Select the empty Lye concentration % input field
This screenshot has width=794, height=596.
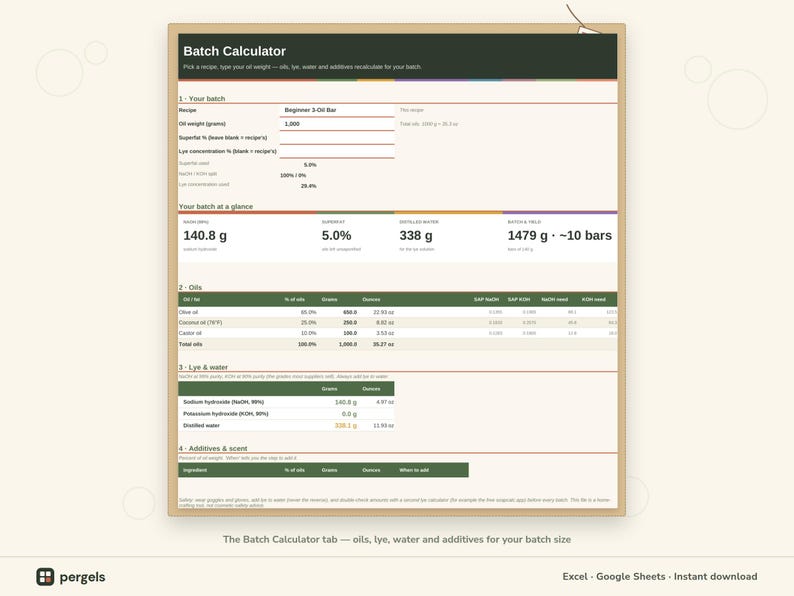coord(337,151)
